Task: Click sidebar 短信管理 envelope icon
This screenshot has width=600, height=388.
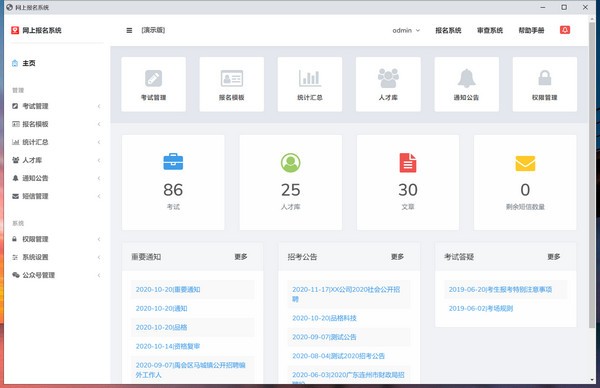Action: coord(15,196)
